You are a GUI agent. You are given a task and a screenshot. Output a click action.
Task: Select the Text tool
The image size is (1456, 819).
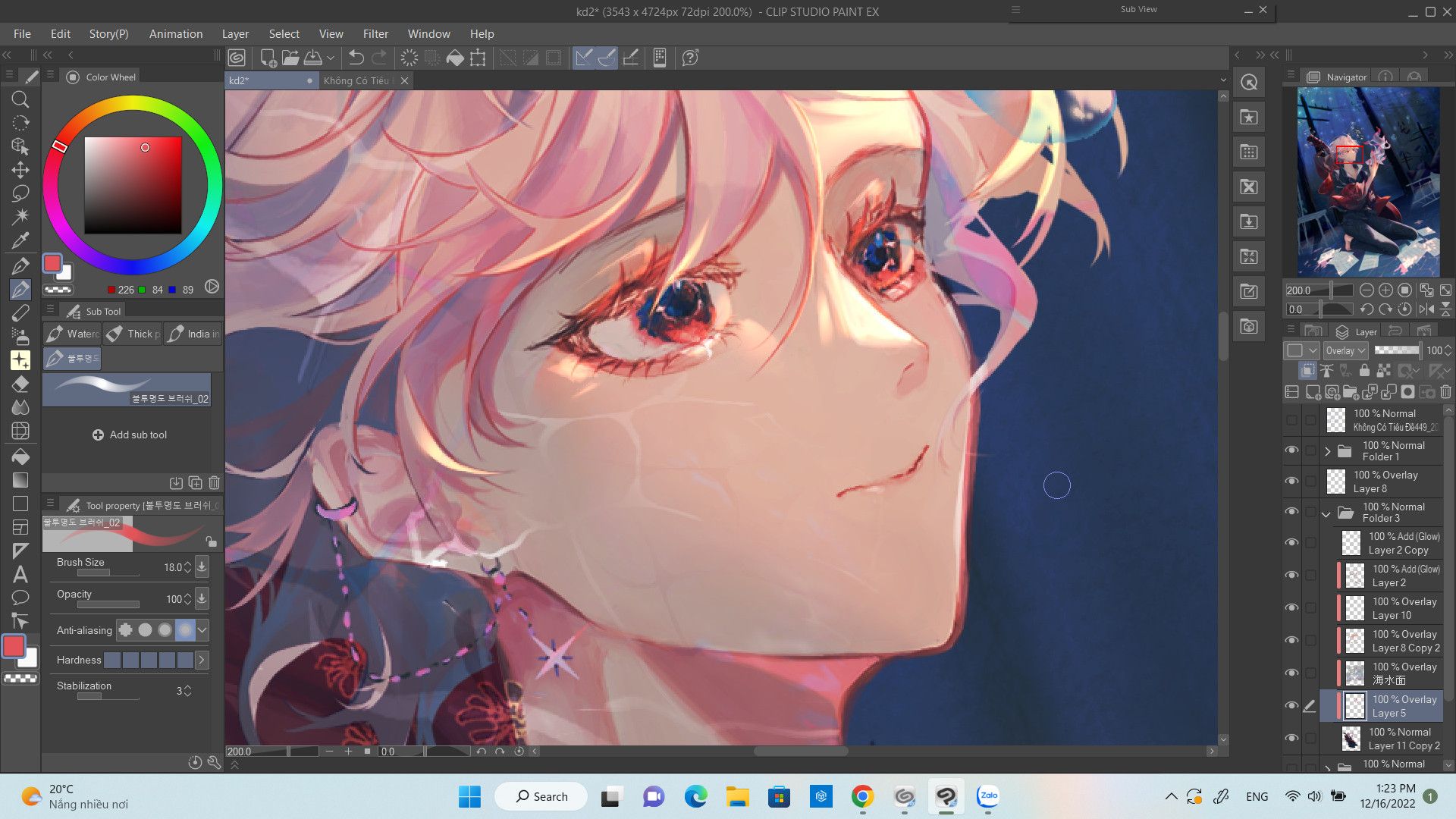click(20, 574)
